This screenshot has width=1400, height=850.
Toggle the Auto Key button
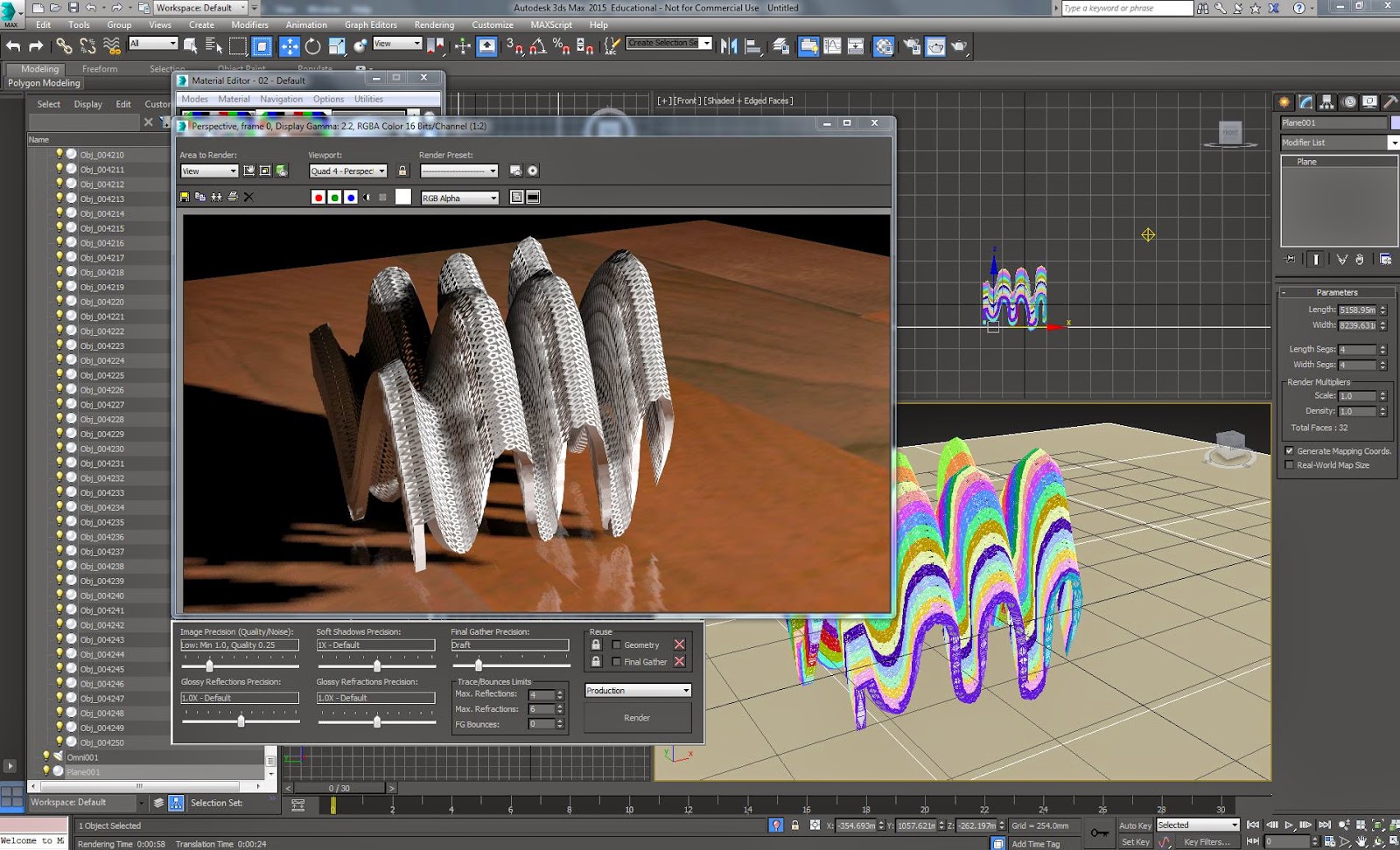[x=1135, y=825]
